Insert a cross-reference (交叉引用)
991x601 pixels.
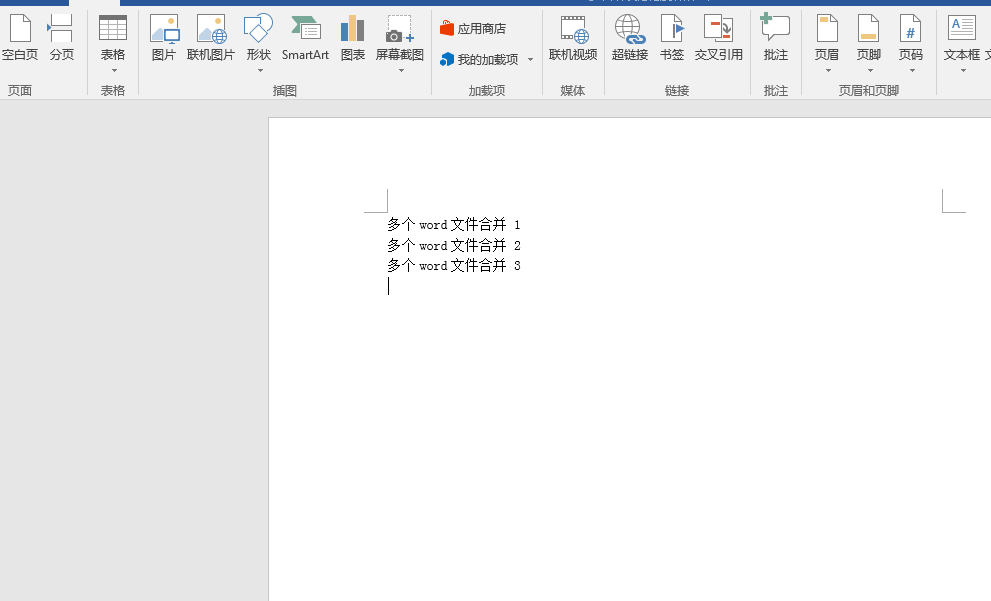pos(719,38)
